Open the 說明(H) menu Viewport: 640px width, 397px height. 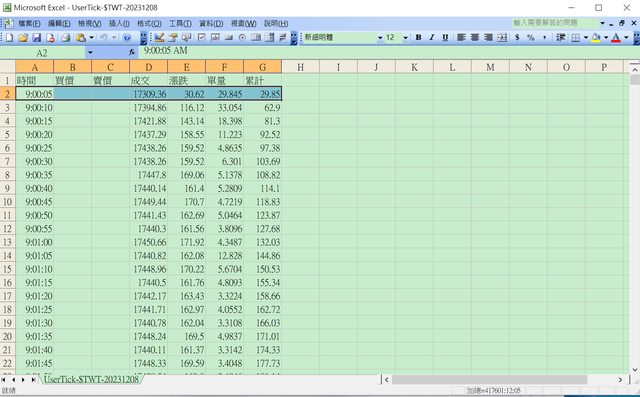[x=276, y=24]
